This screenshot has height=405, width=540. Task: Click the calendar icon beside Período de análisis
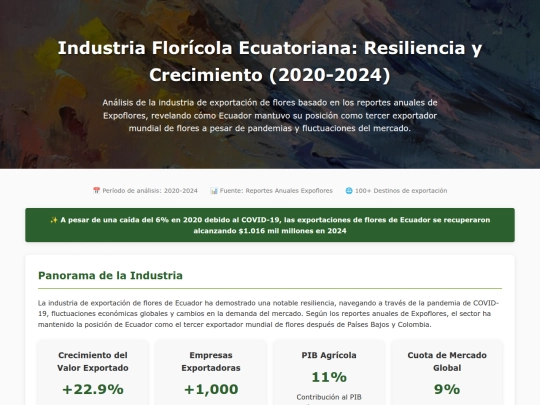click(96, 190)
